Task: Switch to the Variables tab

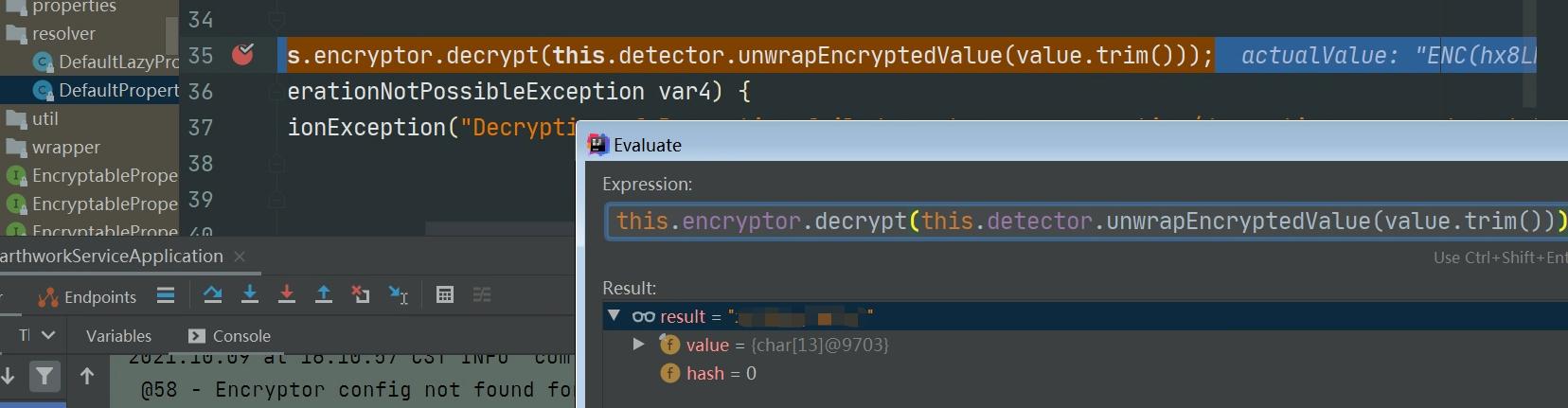Action: pos(118,336)
